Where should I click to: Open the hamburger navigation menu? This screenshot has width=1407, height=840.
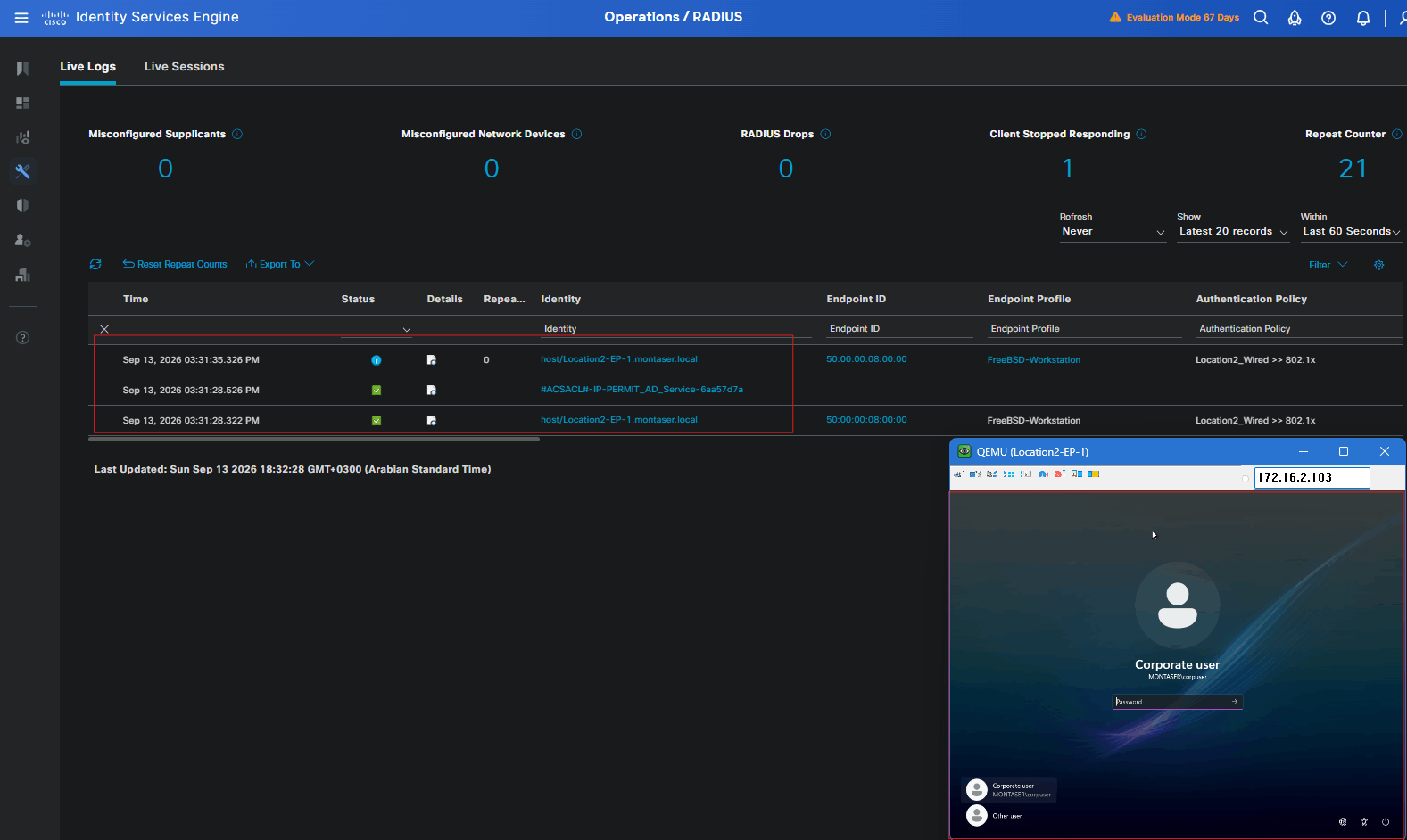click(x=21, y=18)
